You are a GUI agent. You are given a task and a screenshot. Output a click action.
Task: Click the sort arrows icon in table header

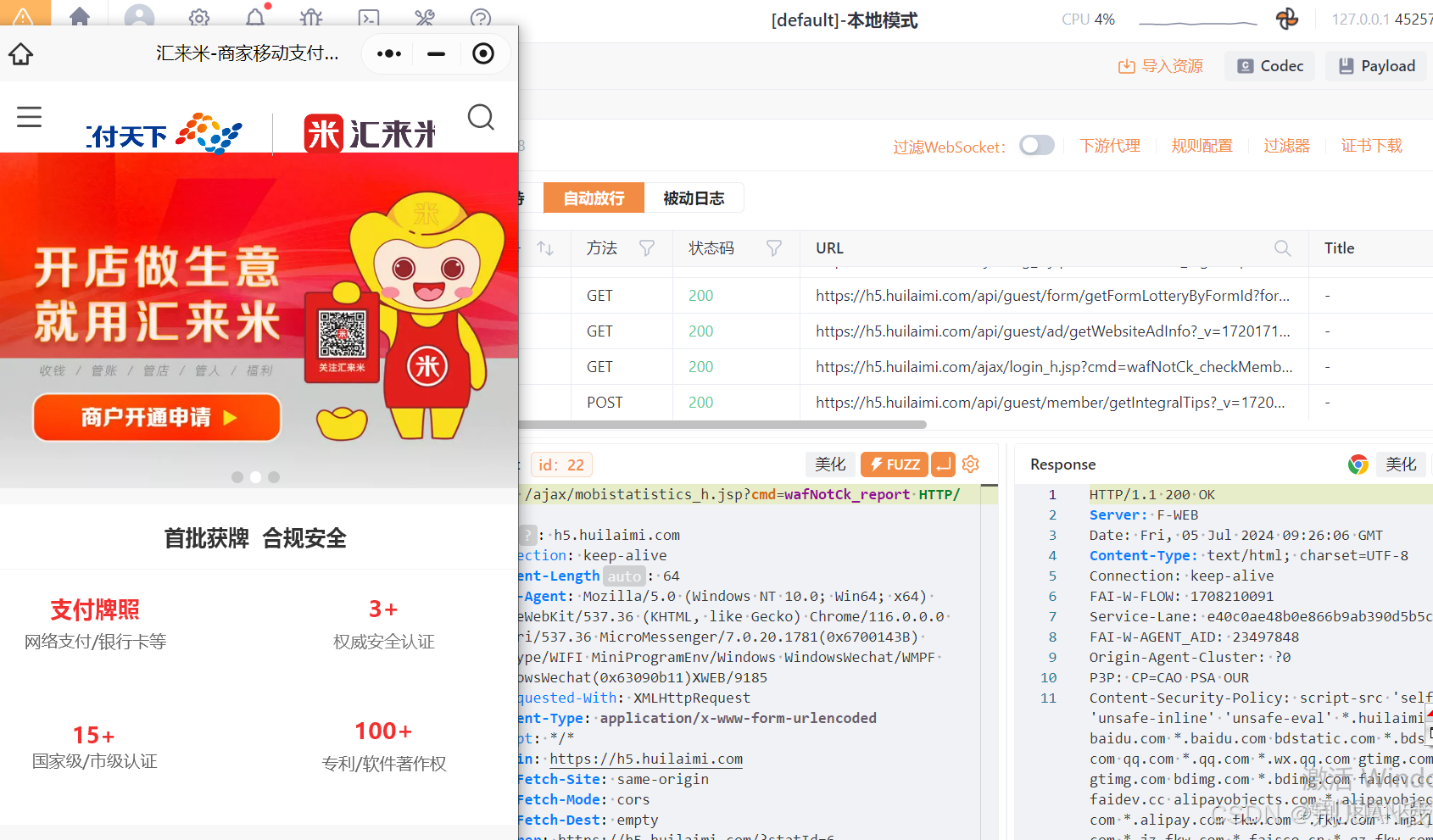coord(545,248)
